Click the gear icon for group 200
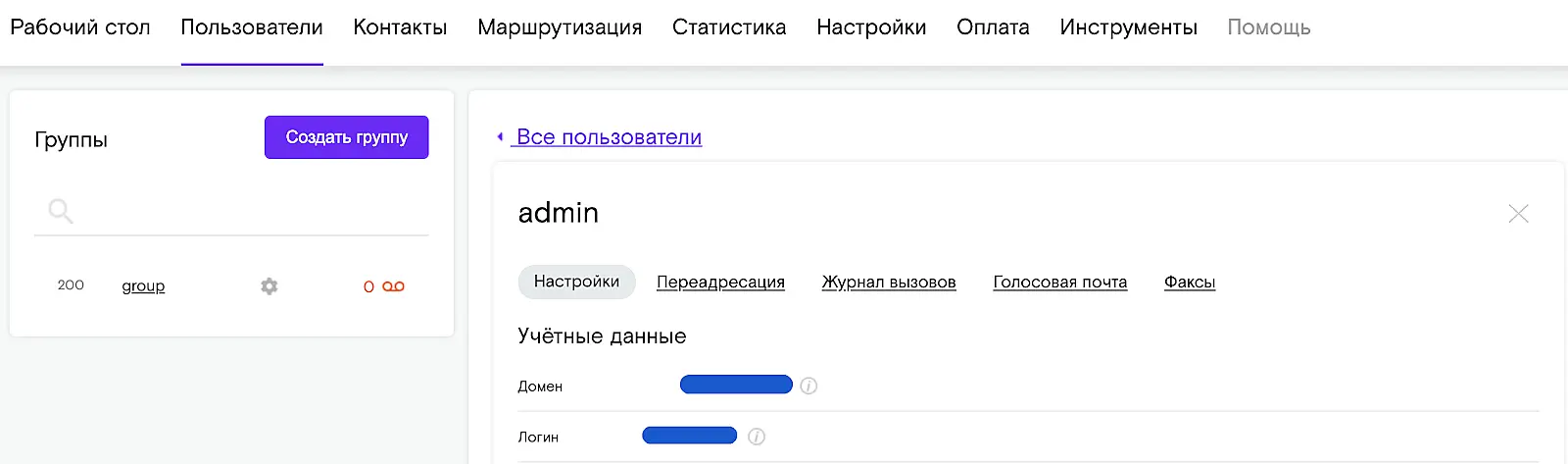This screenshot has width=1568, height=464. (269, 286)
